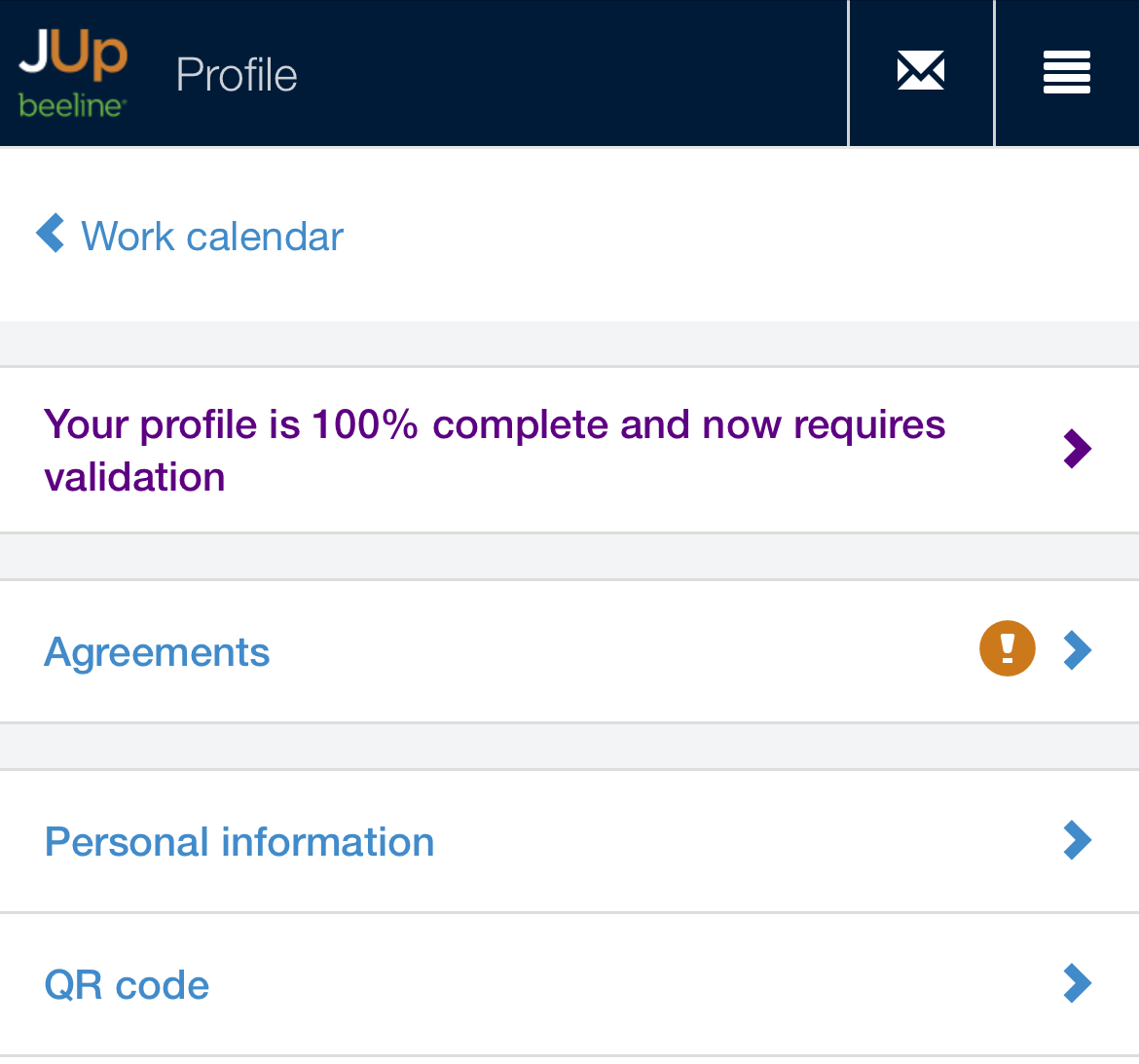The image size is (1139, 1064).
Task: Click the orange warning icon on Agreements
Action: [x=1007, y=649]
